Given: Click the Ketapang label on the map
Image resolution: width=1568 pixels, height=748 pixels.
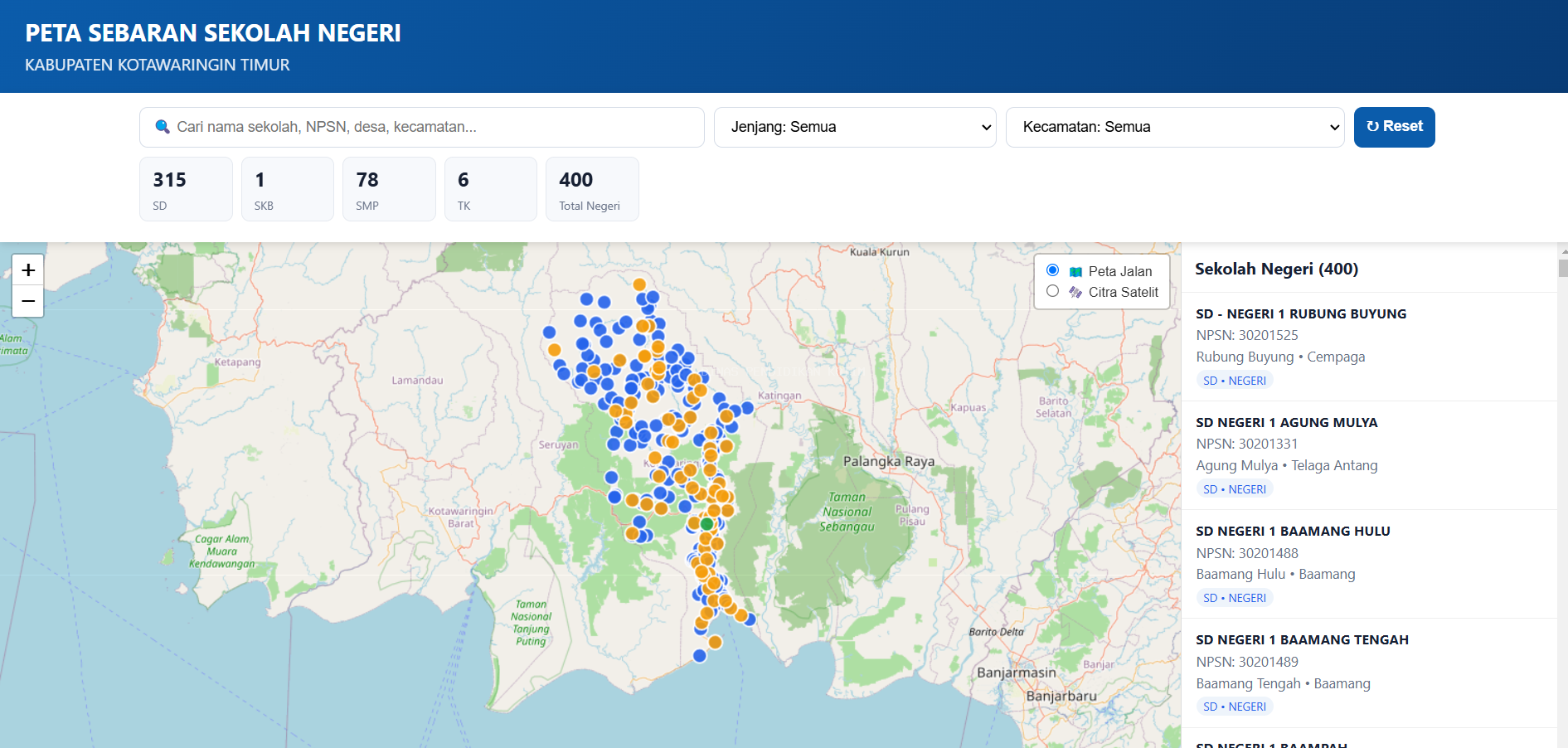Looking at the screenshot, I should click(x=237, y=362).
